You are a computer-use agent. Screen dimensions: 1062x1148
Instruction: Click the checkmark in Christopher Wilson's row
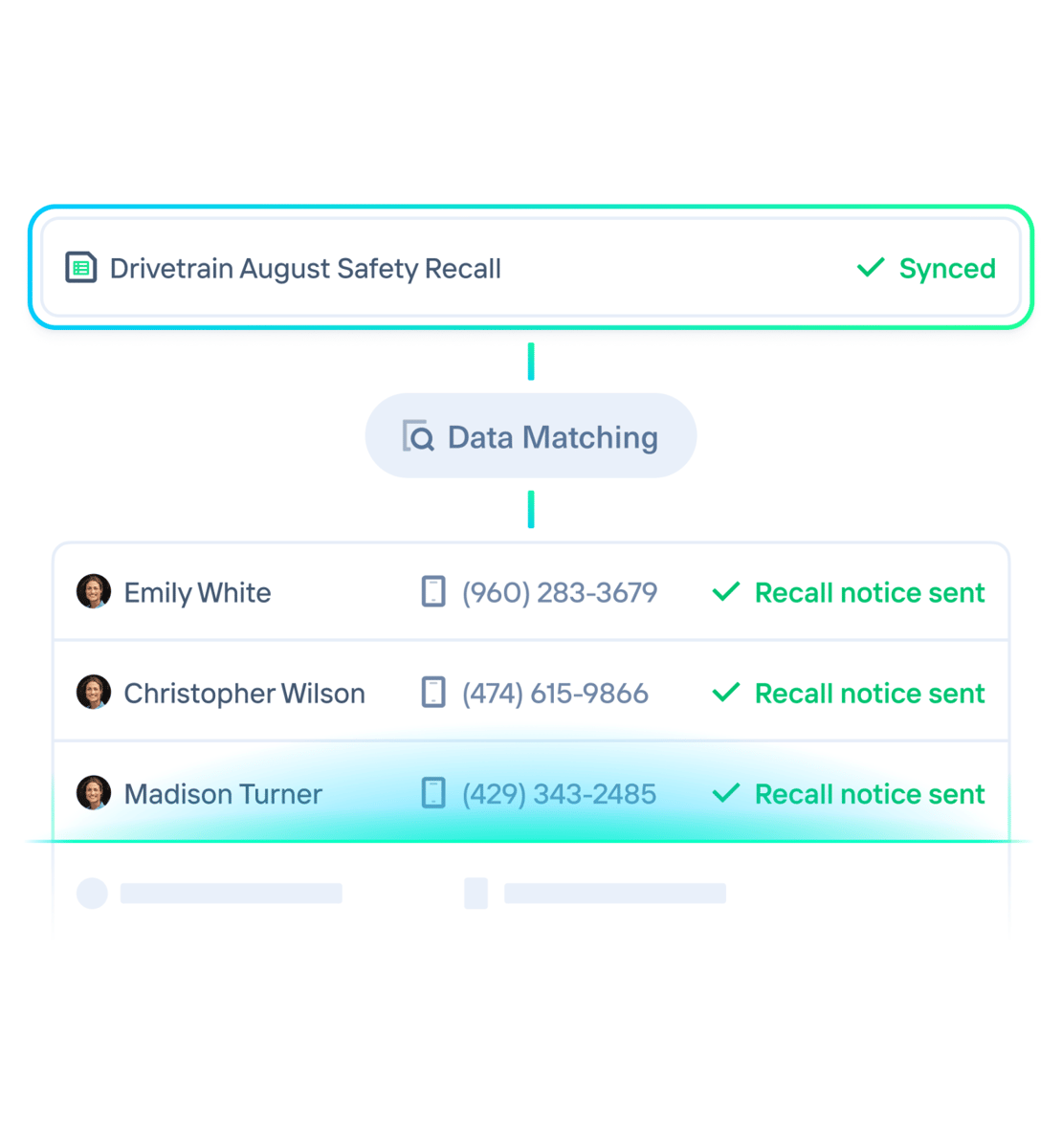point(726,693)
